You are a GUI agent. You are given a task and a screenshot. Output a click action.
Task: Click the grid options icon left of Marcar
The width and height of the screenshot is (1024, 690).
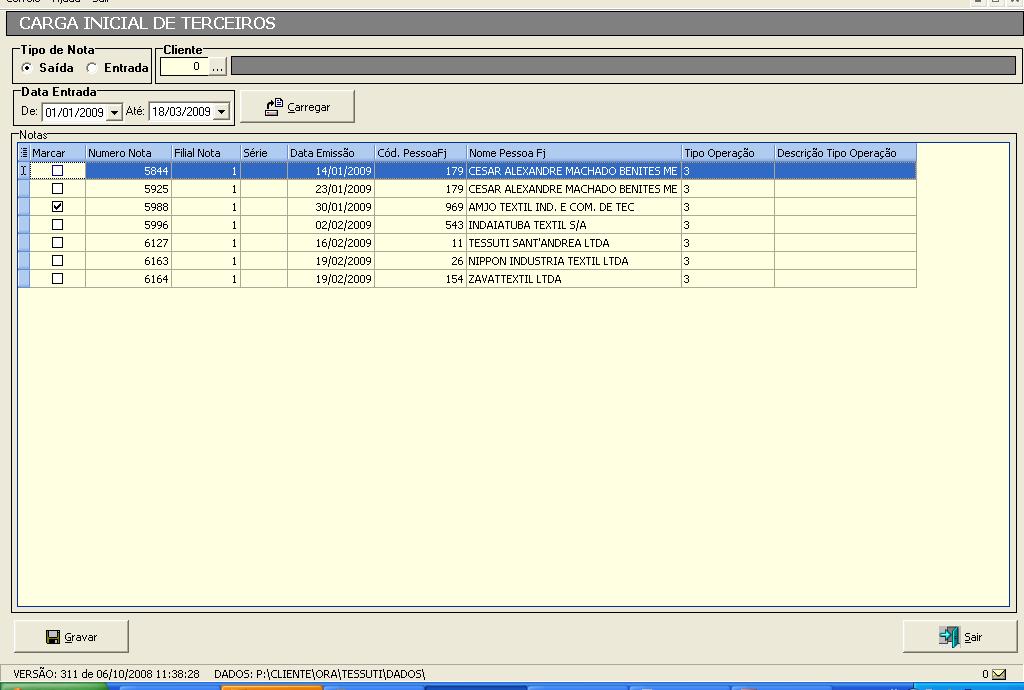(24, 153)
